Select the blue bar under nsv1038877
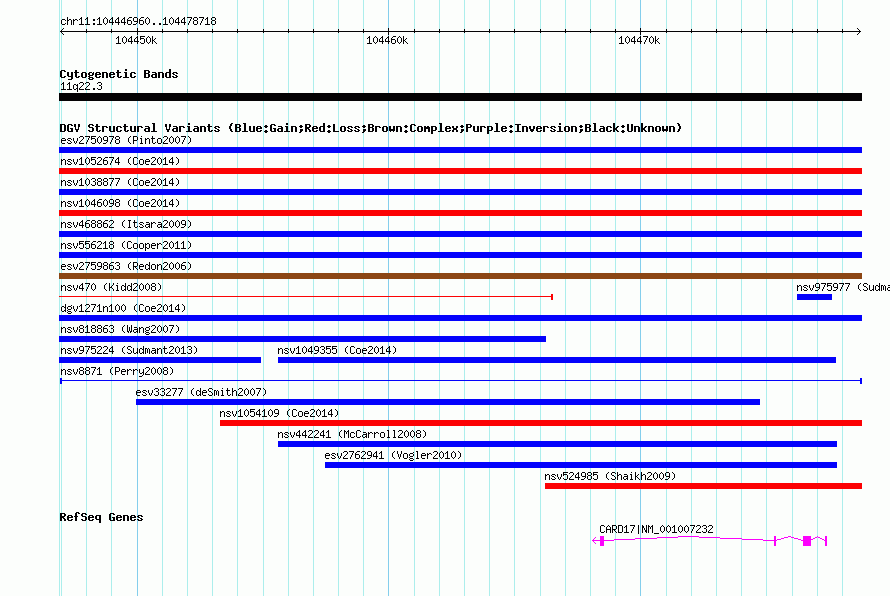This screenshot has width=890, height=596. click(460, 192)
